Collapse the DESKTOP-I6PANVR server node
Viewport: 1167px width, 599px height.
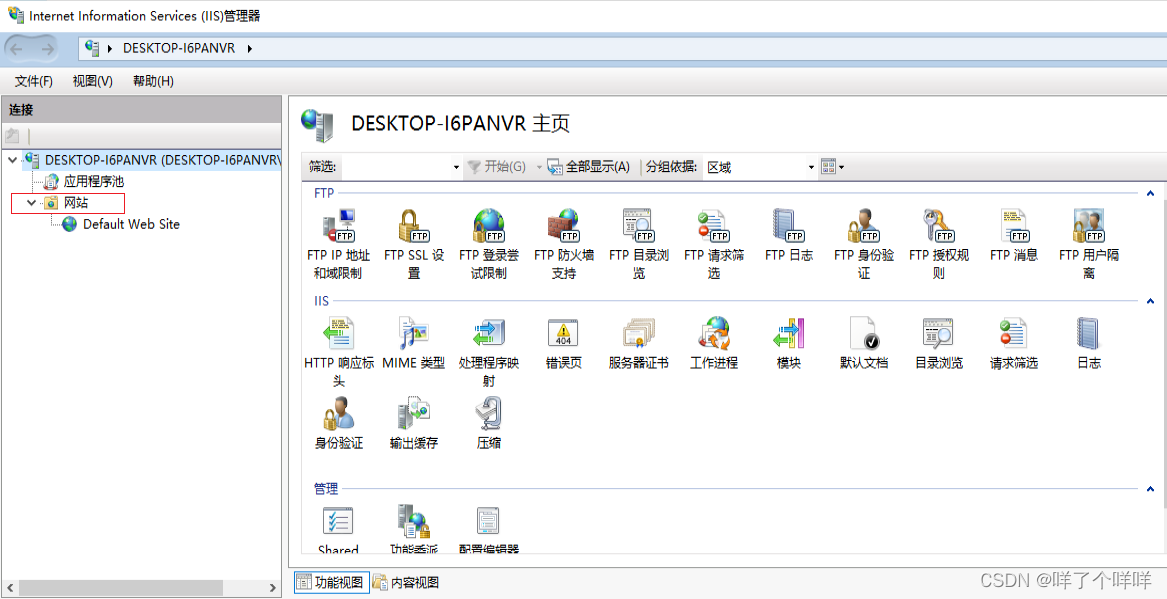click(x=13, y=159)
